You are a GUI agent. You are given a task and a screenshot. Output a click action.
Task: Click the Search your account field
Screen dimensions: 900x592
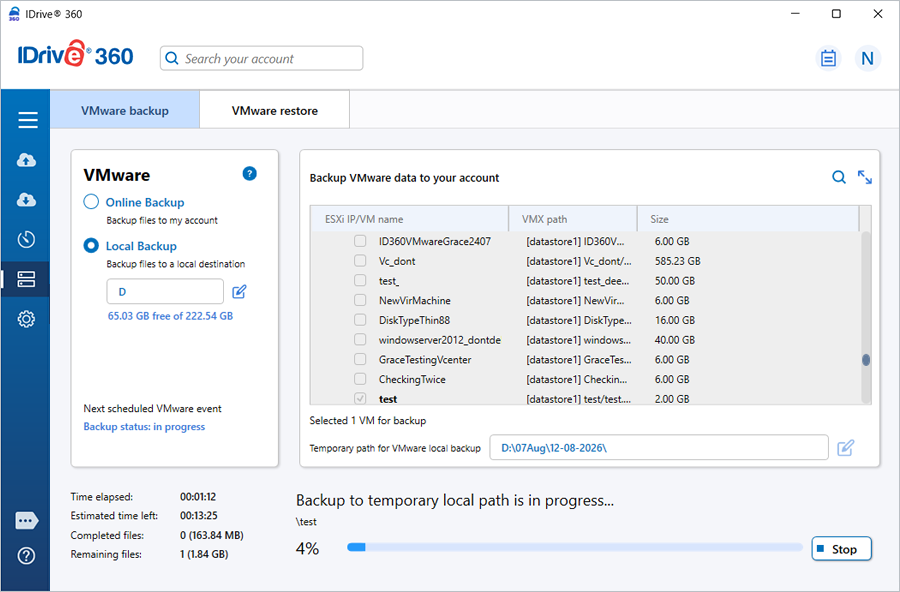(x=261, y=58)
